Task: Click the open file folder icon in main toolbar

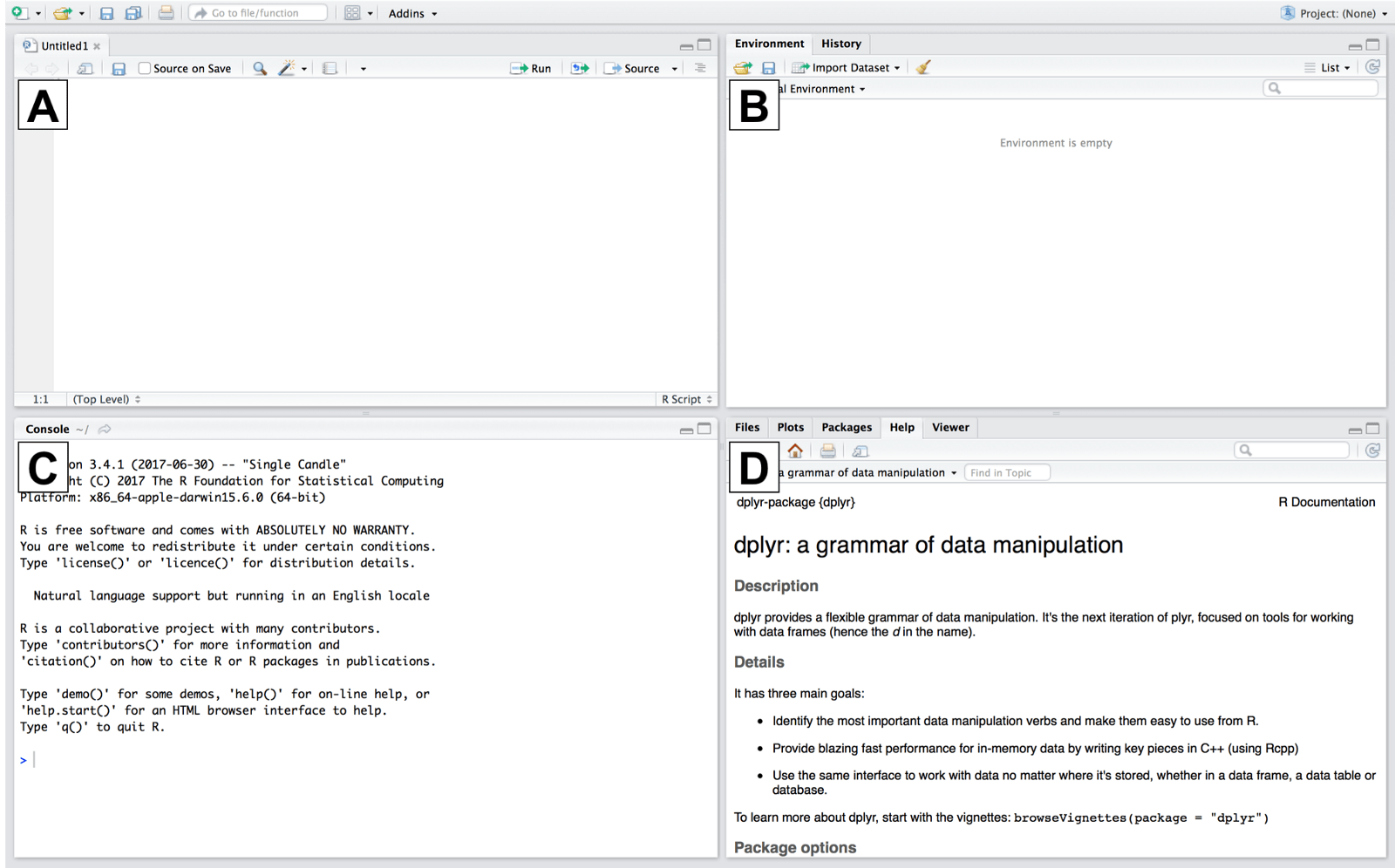Action: point(62,13)
